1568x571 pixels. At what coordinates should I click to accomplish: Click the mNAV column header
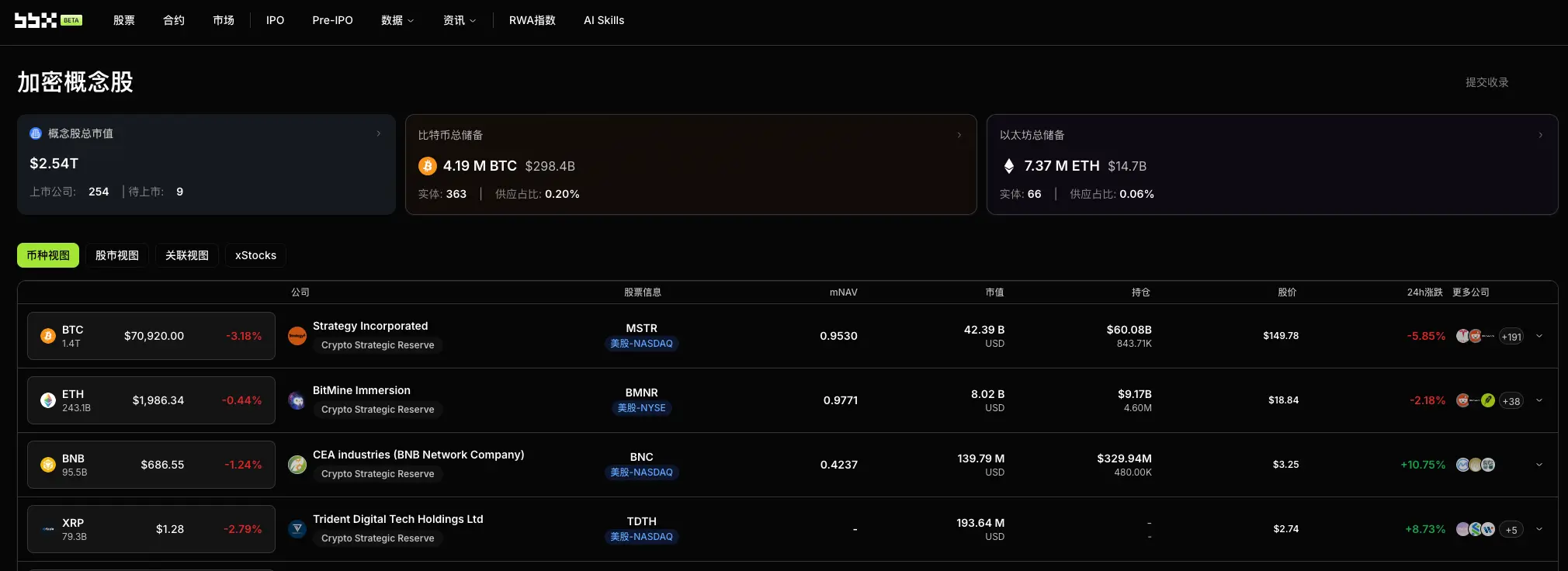(x=844, y=292)
